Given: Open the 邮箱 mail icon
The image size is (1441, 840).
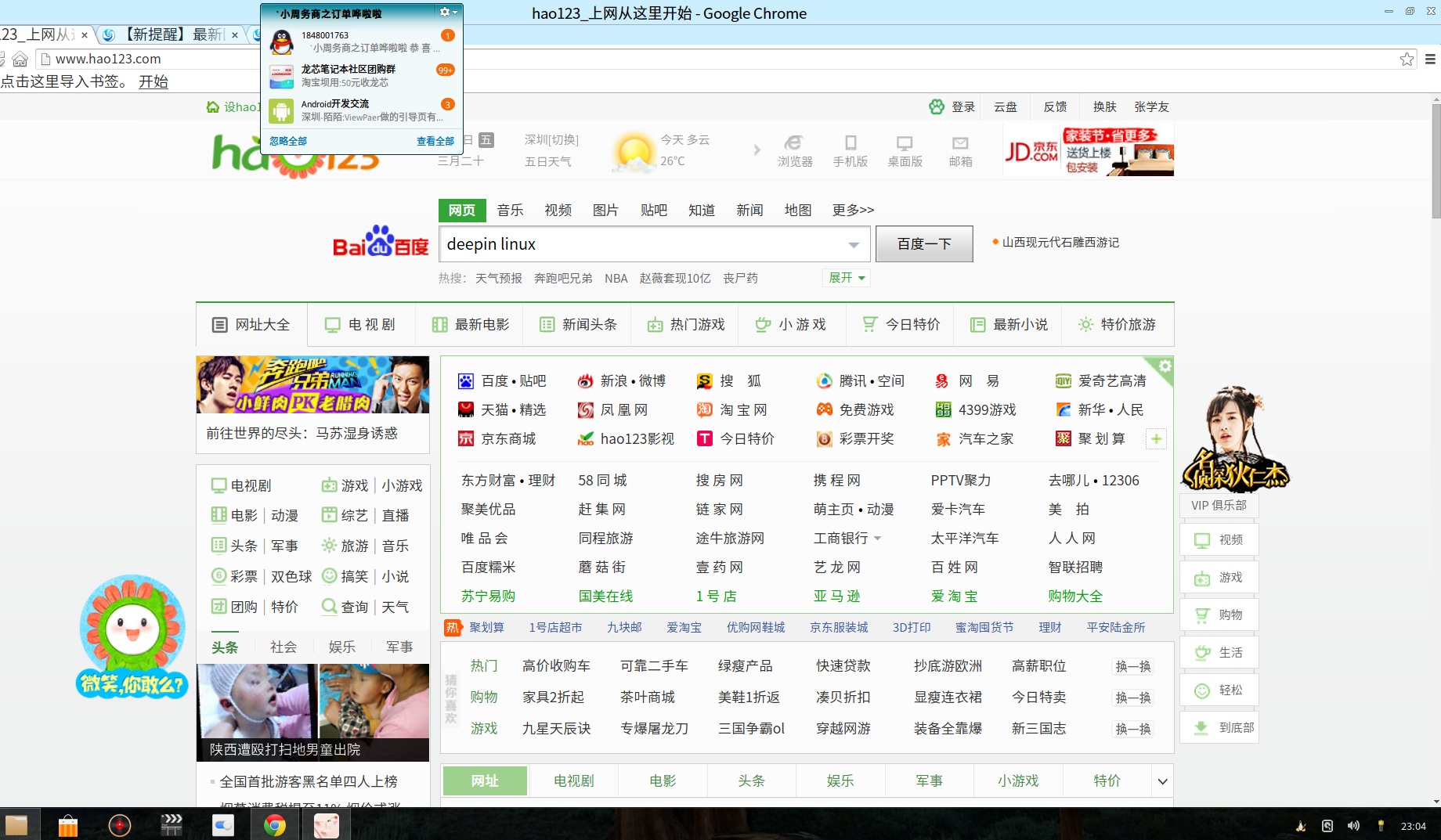Looking at the screenshot, I should click(960, 143).
